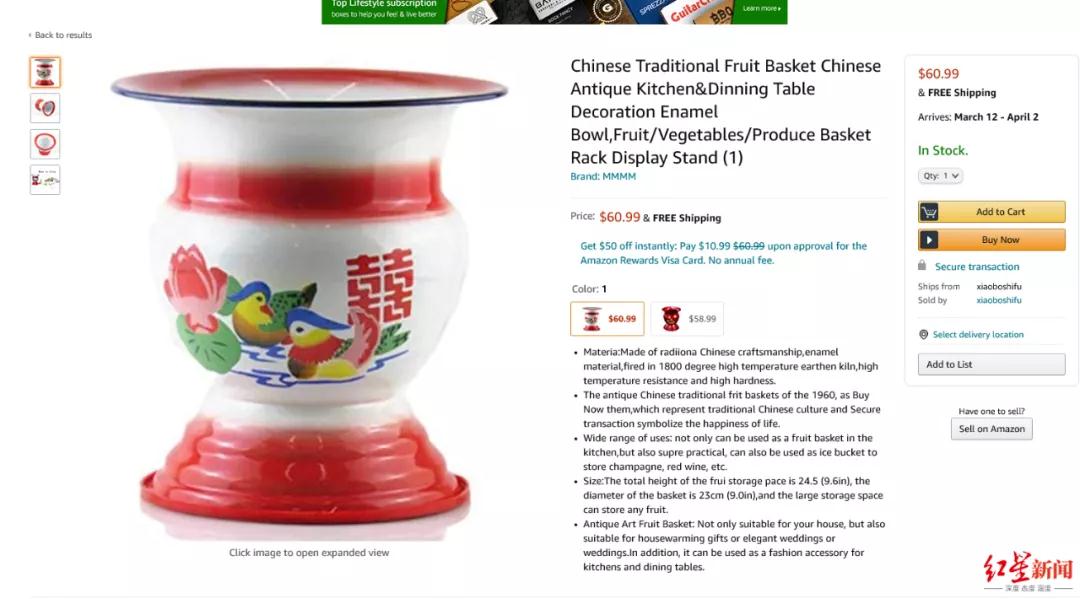Click the play icon on Buy Now
This screenshot has width=1080, height=599.
point(928,240)
